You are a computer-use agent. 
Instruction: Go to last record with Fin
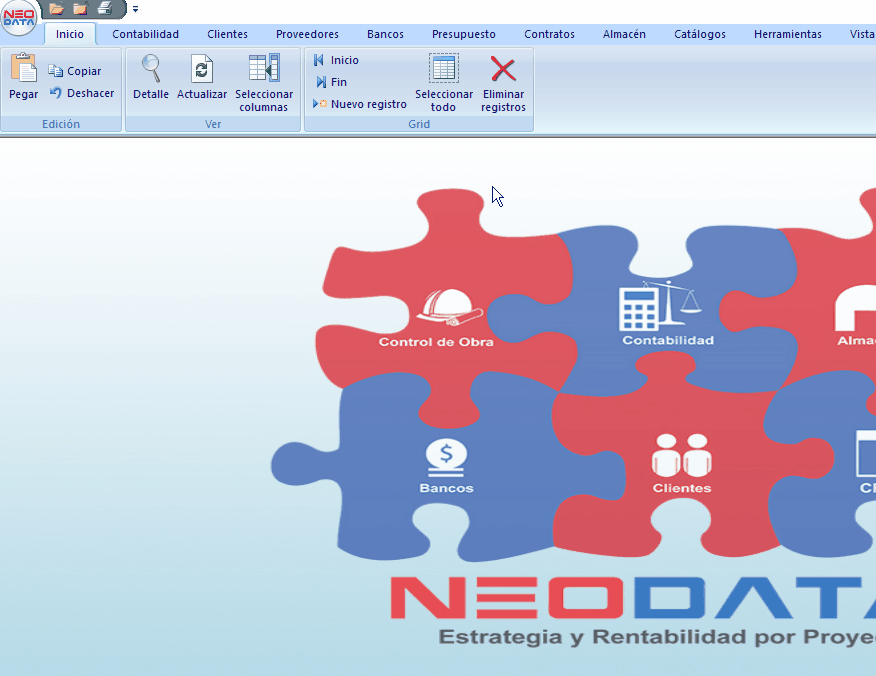click(331, 82)
